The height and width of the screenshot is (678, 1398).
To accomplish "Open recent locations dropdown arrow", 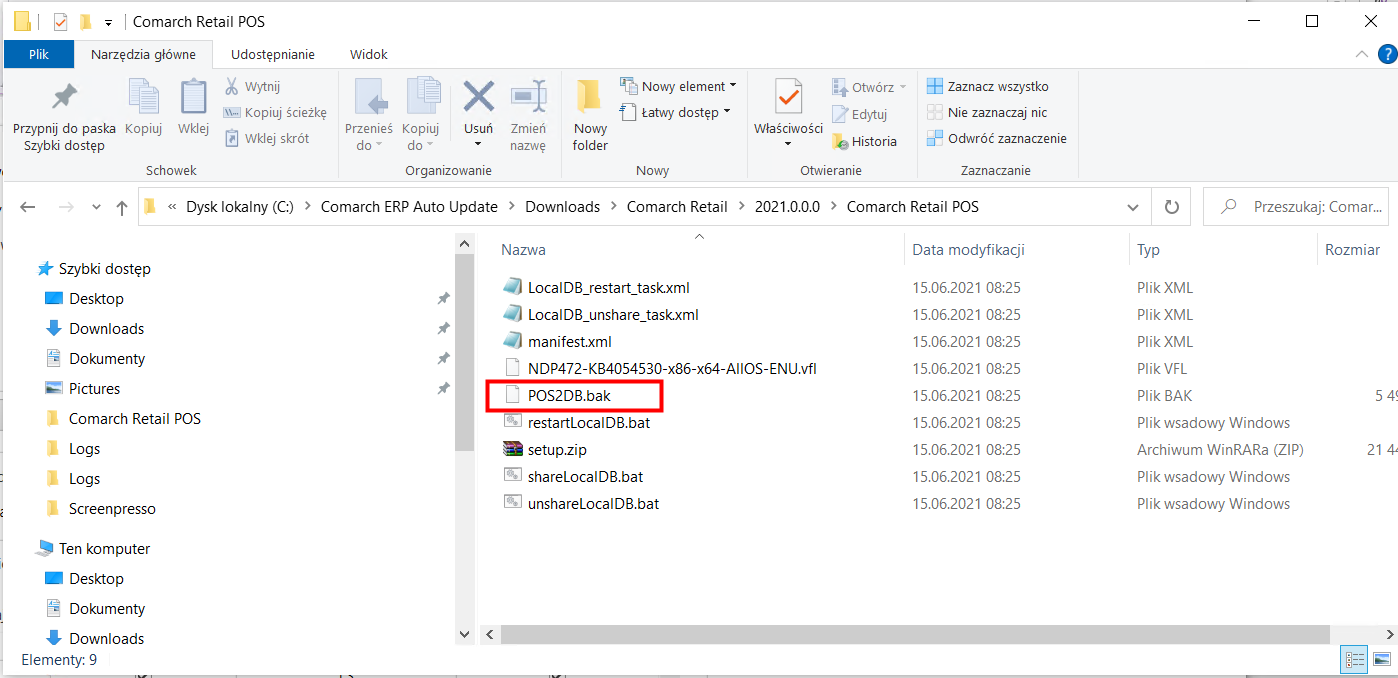I will (96, 207).
